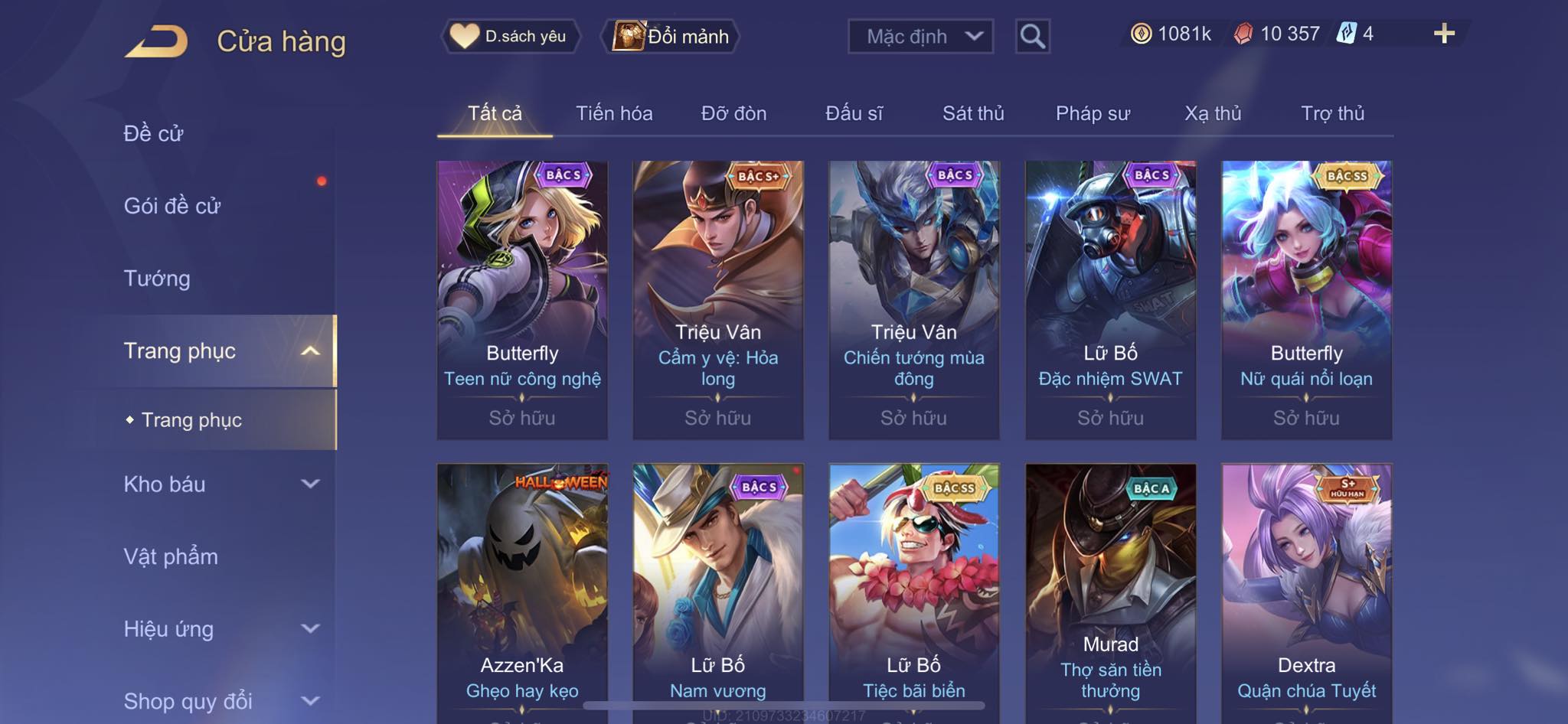Click the red gem currency icon

1243,34
